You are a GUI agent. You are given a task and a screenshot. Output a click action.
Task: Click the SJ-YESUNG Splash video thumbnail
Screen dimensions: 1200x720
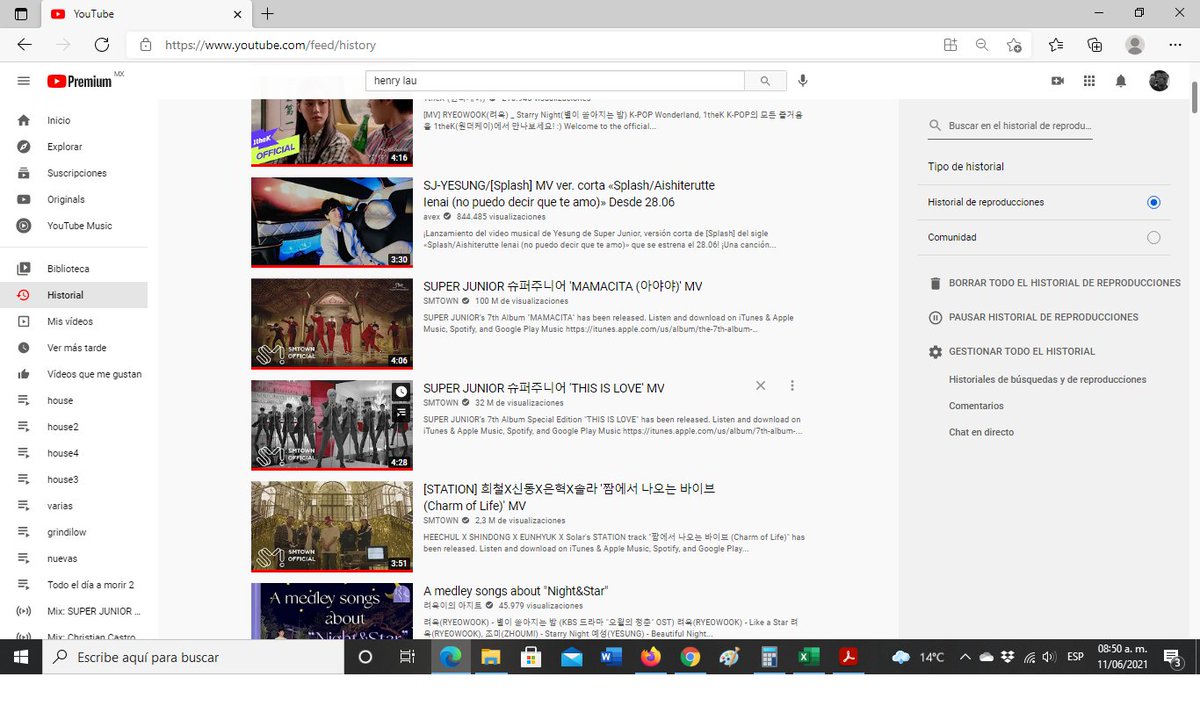click(332, 222)
